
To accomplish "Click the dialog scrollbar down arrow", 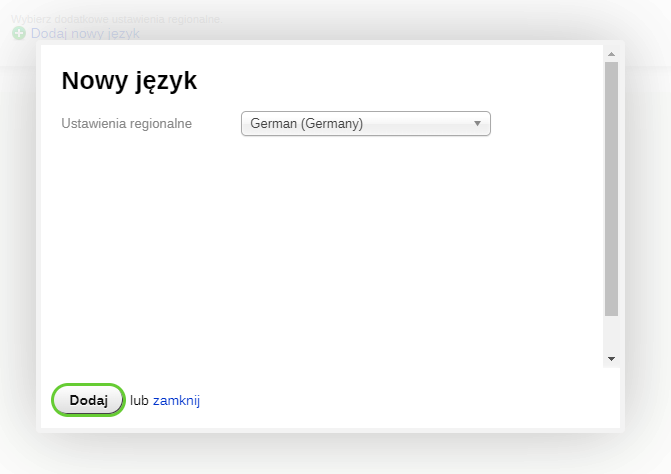I will [x=611, y=358].
